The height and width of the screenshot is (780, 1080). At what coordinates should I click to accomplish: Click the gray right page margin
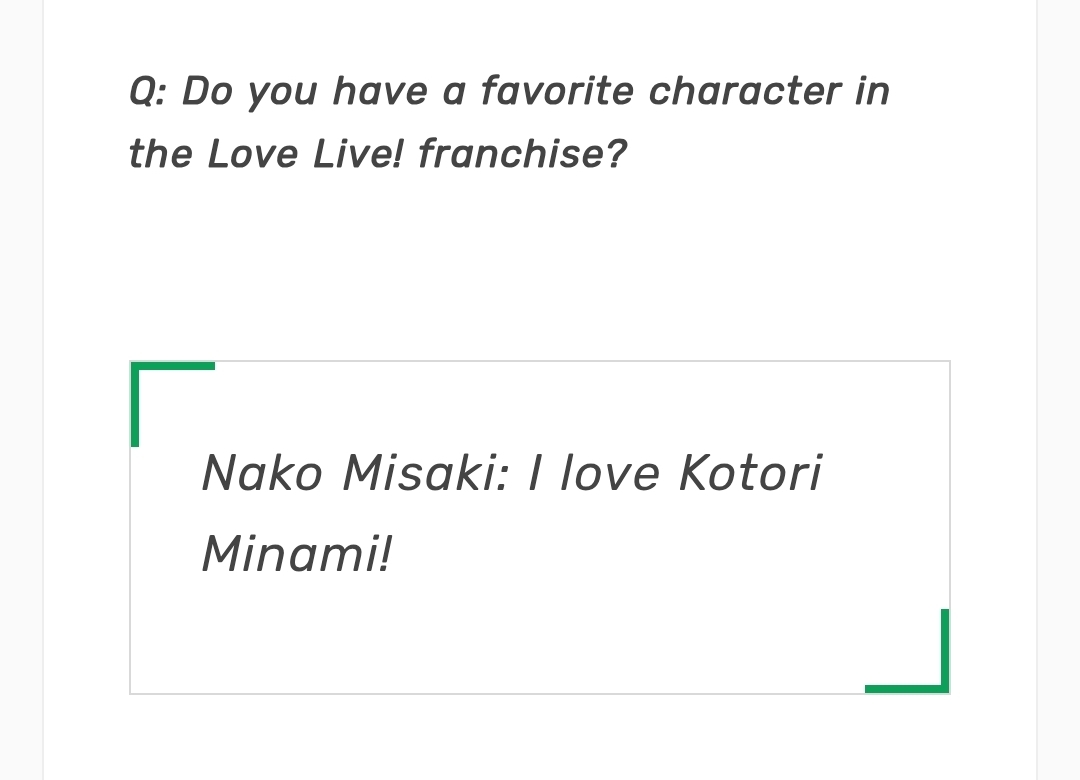1059,400
